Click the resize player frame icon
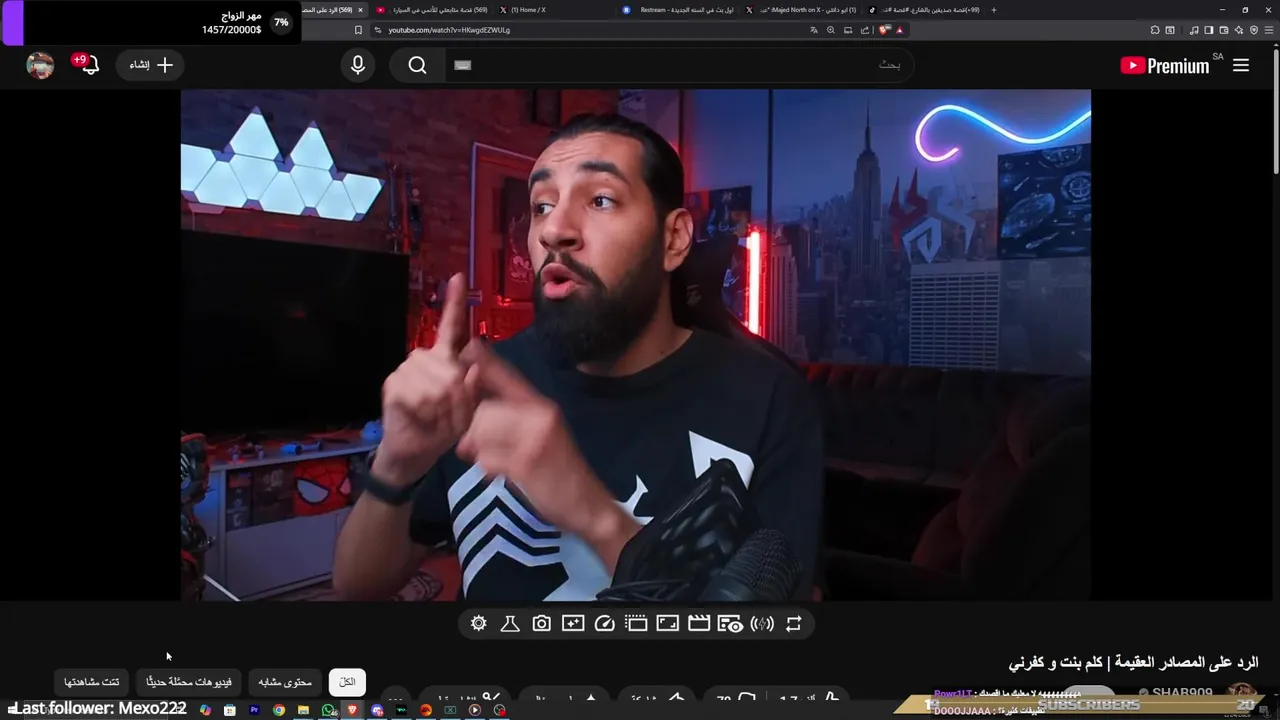1280x720 pixels. (667, 624)
